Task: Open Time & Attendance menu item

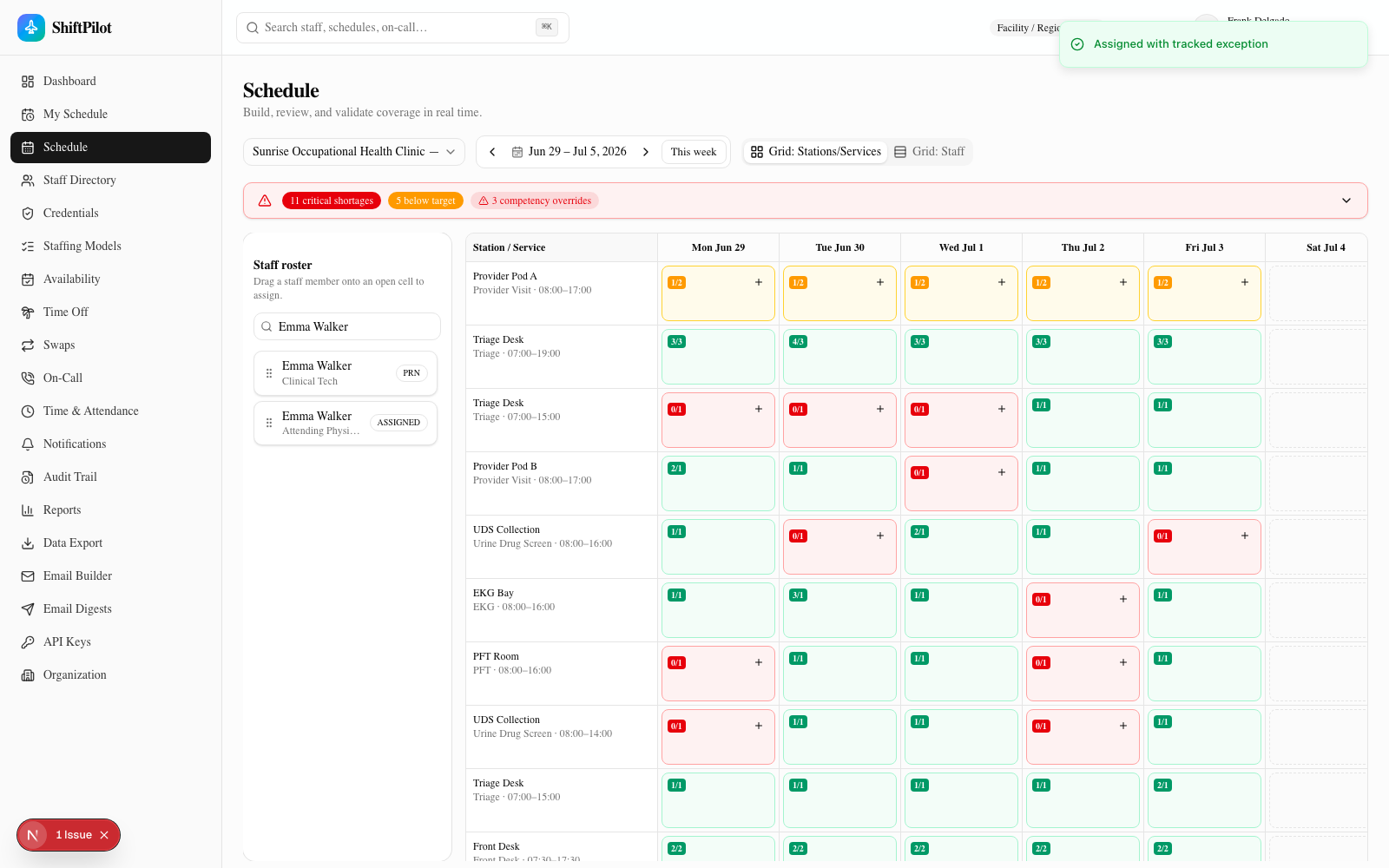Action: click(110, 411)
